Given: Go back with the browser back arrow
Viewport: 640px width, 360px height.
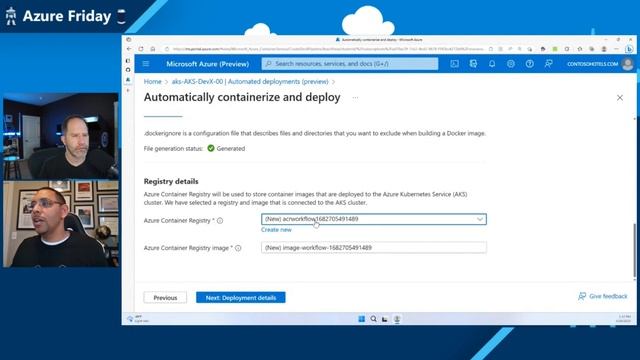Looking at the screenshot, I should pos(129,49).
